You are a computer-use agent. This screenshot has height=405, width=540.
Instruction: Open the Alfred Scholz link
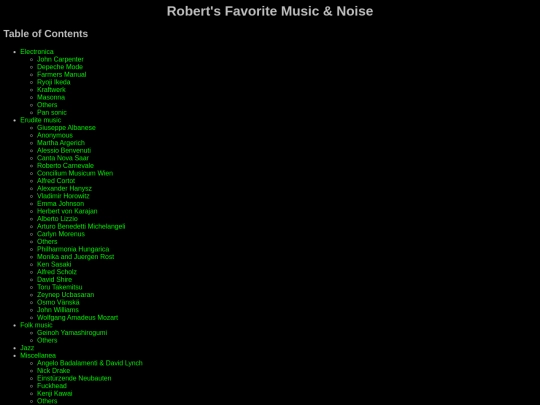[57, 272]
